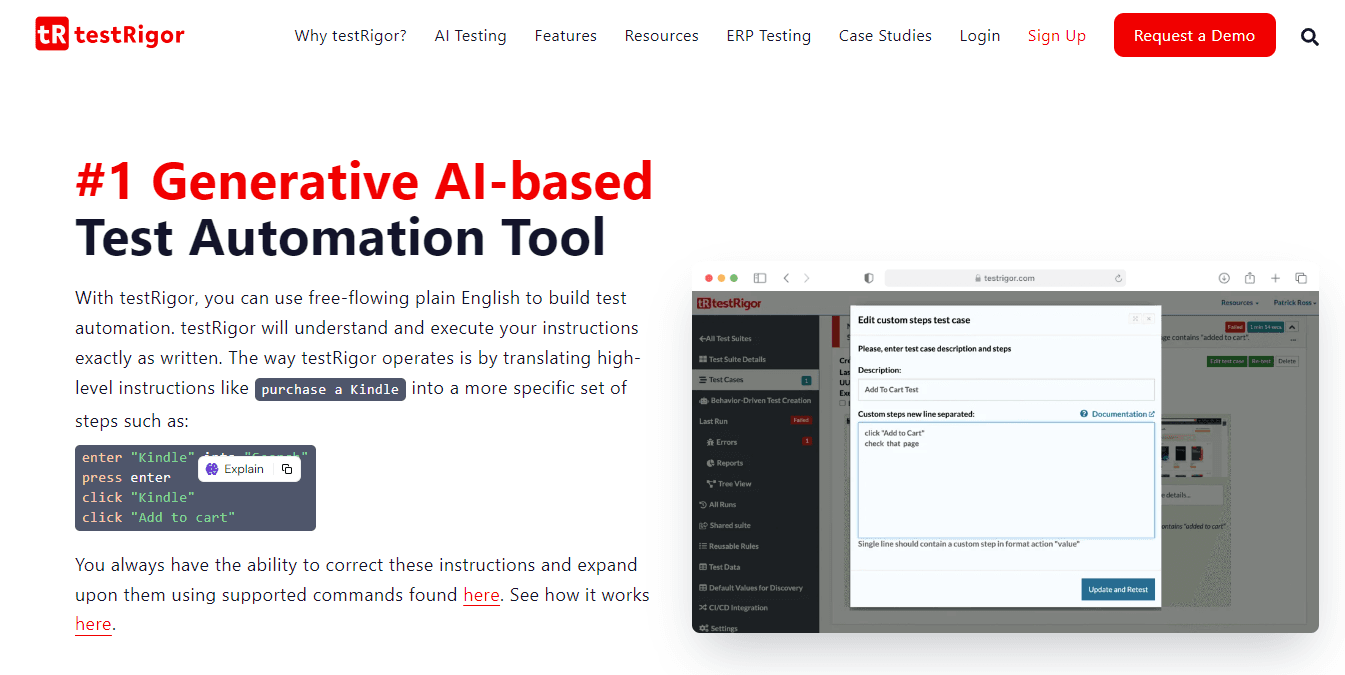This screenshot has height=675, width=1345.
Task: Click the Safari download icon in demo screenshot
Action: point(1224,278)
